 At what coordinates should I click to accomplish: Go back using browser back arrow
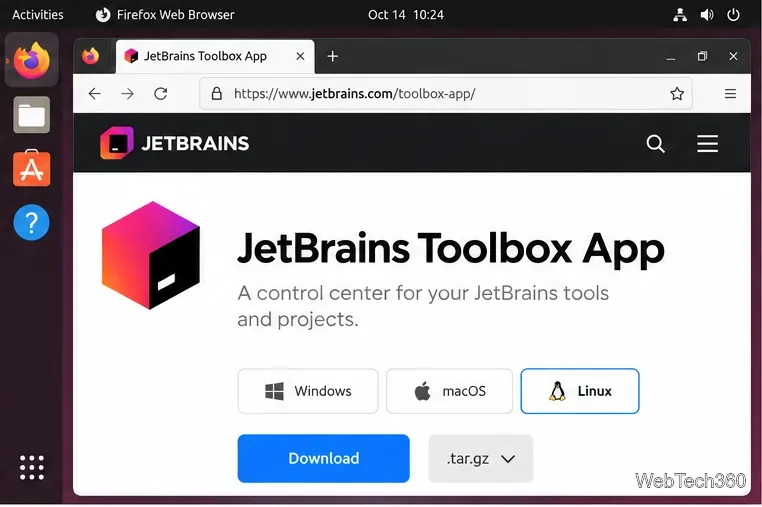point(95,93)
